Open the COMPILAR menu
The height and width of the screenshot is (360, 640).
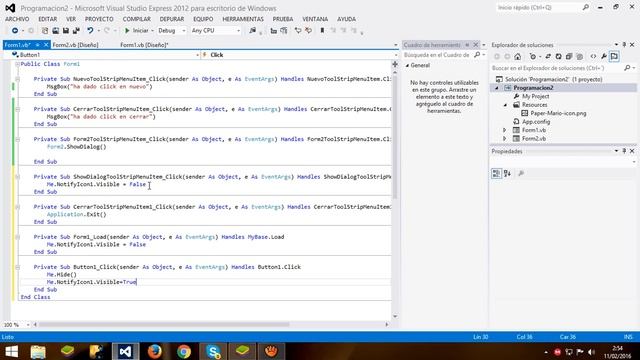(x=137, y=19)
